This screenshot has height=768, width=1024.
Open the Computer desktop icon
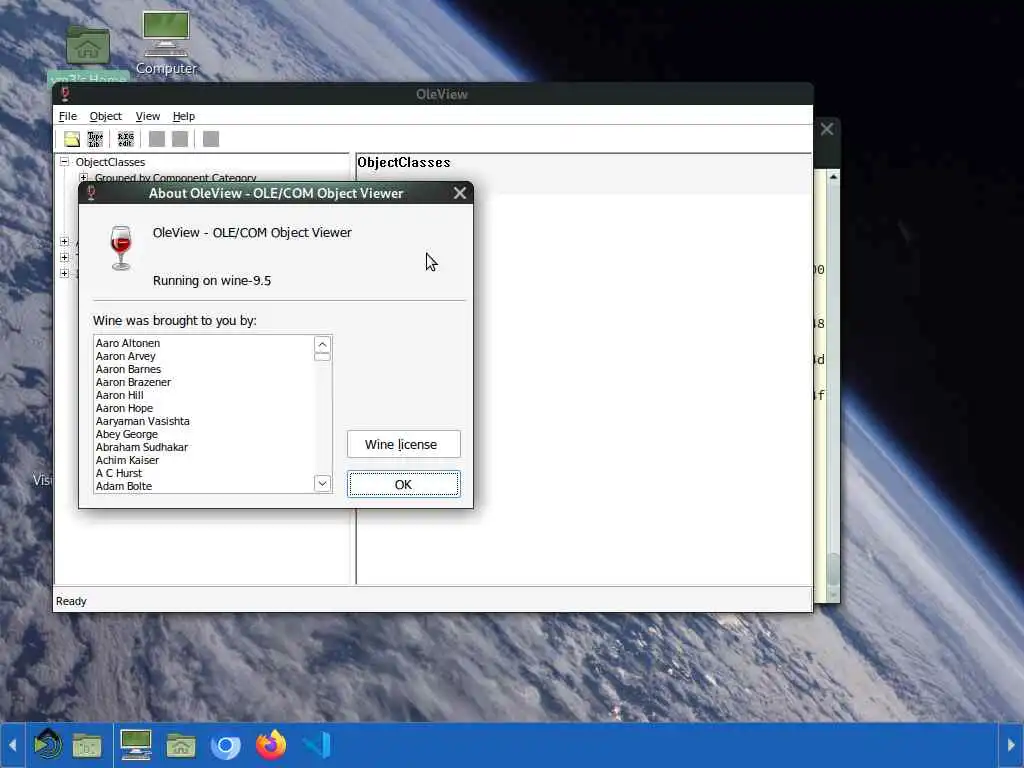pyautogui.click(x=166, y=43)
